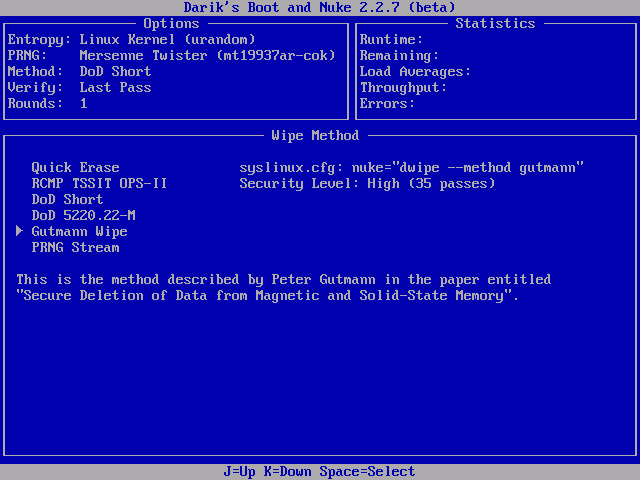Image resolution: width=640 pixels, height=480 pixels.
Task: Pick DoD 5220.22-M wipe method
Action: (x=83, y=215)
